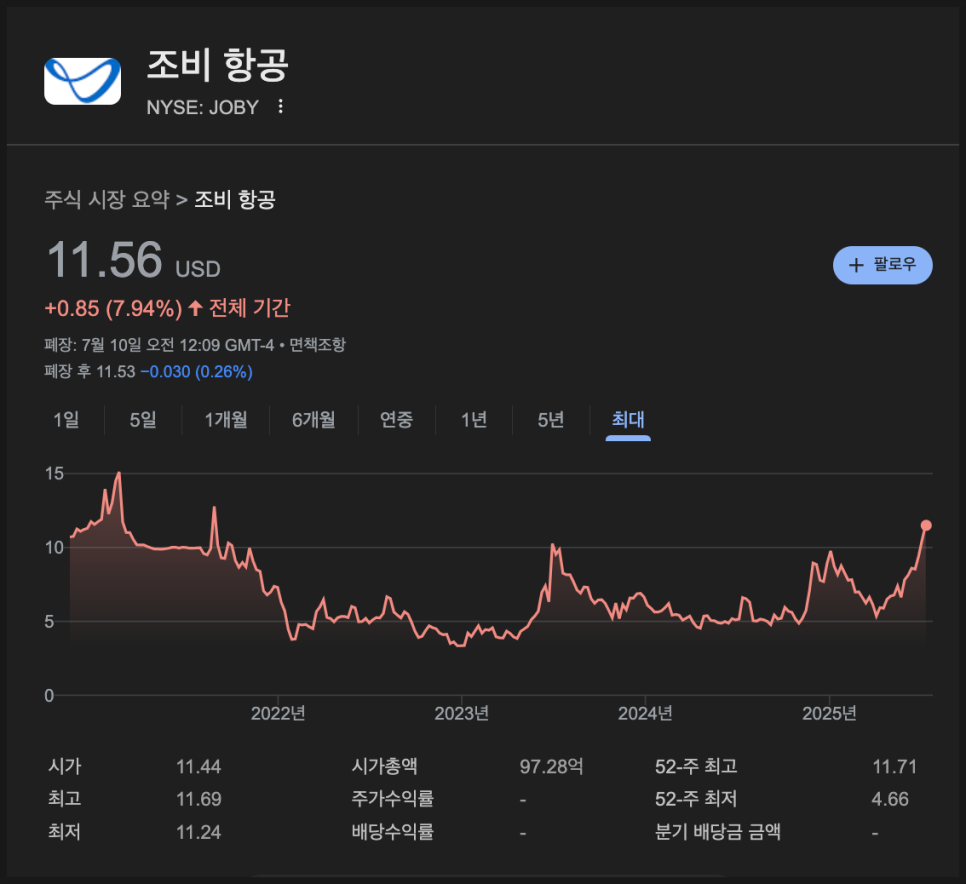Click the latest price dot on chart
The height and width of the screenshot is (884, 966).
(926, 525)
